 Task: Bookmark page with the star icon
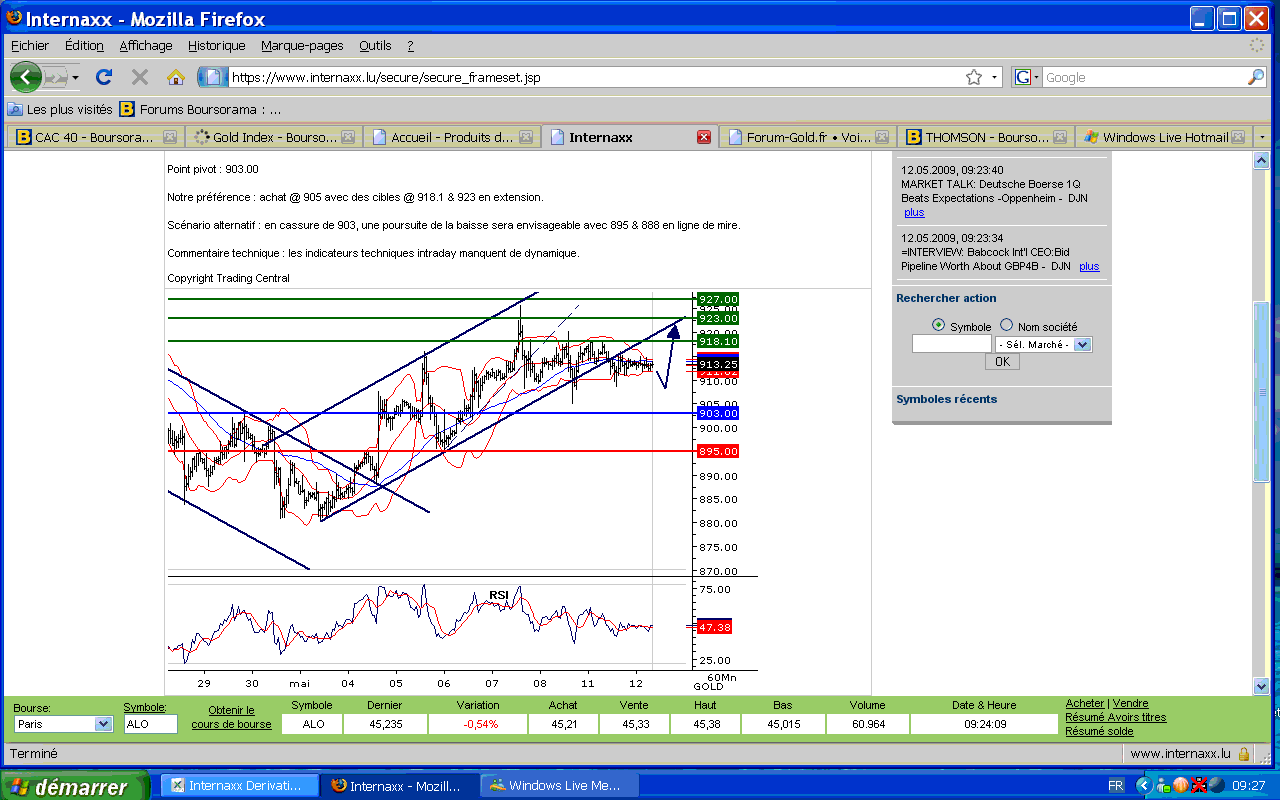973,77
